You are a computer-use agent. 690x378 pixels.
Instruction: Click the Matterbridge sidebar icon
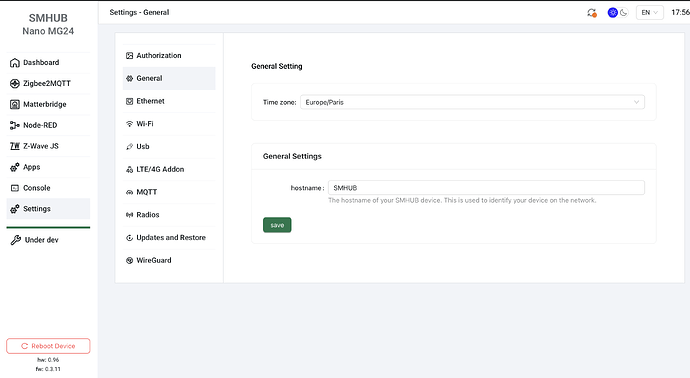[x=15, y=104]
